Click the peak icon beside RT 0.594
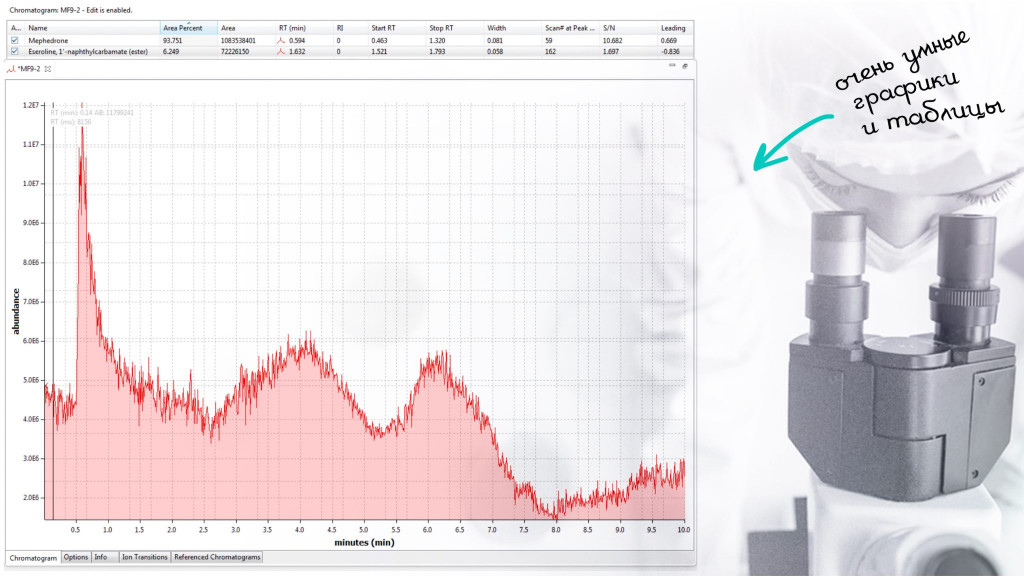 [x=282, y=40]
